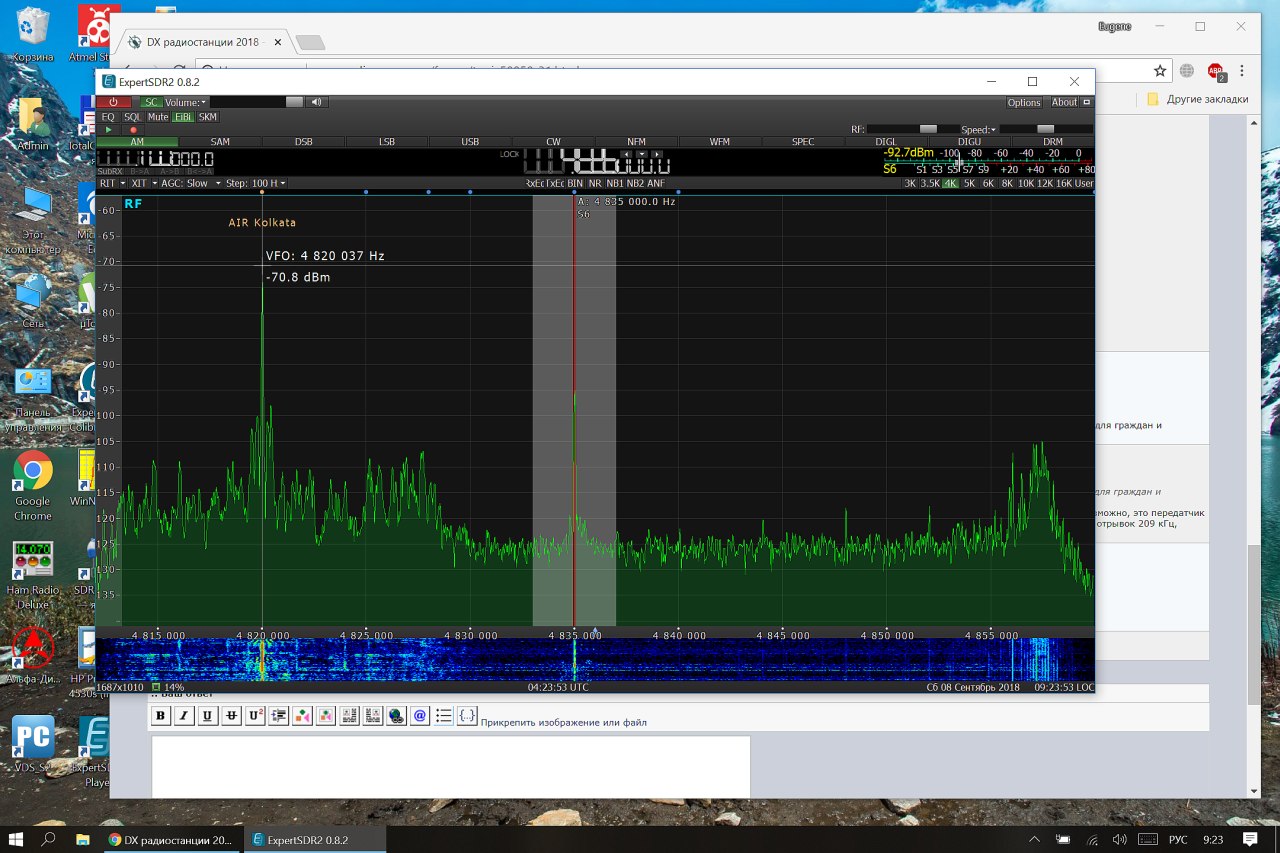
Task: Select the 10K filter bandwidth
Action: tap(1026, 184)
